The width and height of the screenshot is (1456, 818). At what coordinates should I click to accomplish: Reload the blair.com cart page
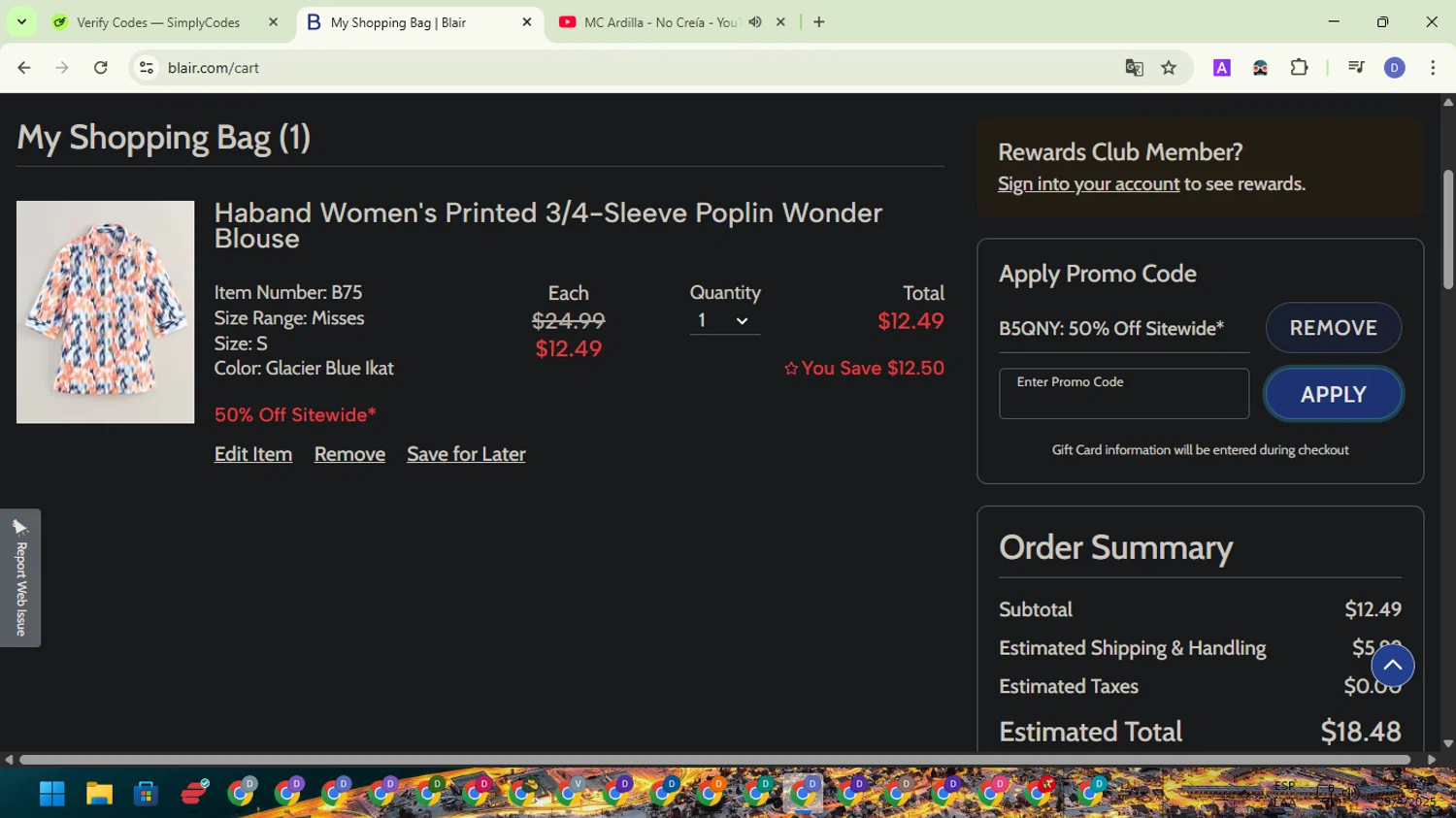(x=101, y=68)
